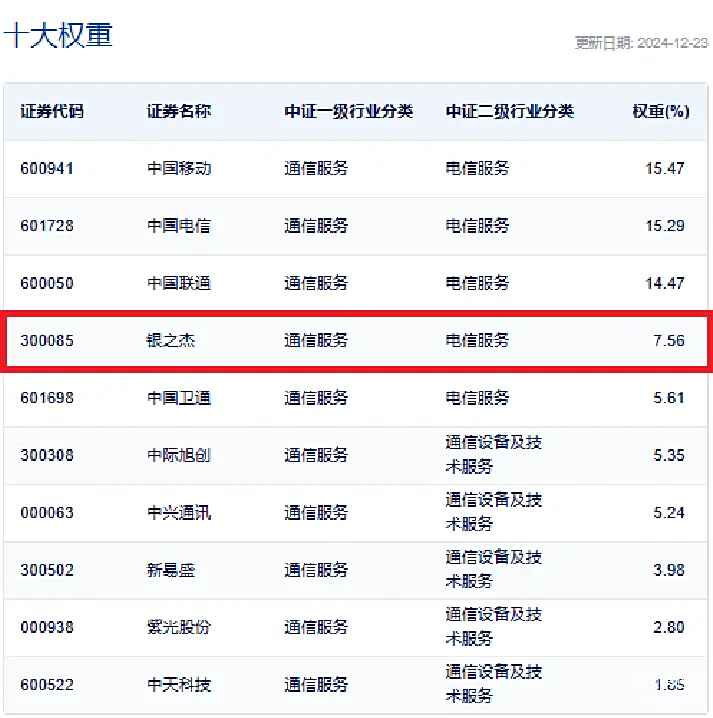Screen dimensions: 713x718
Task: Select the name 中国移动
Action: point(179,169)
